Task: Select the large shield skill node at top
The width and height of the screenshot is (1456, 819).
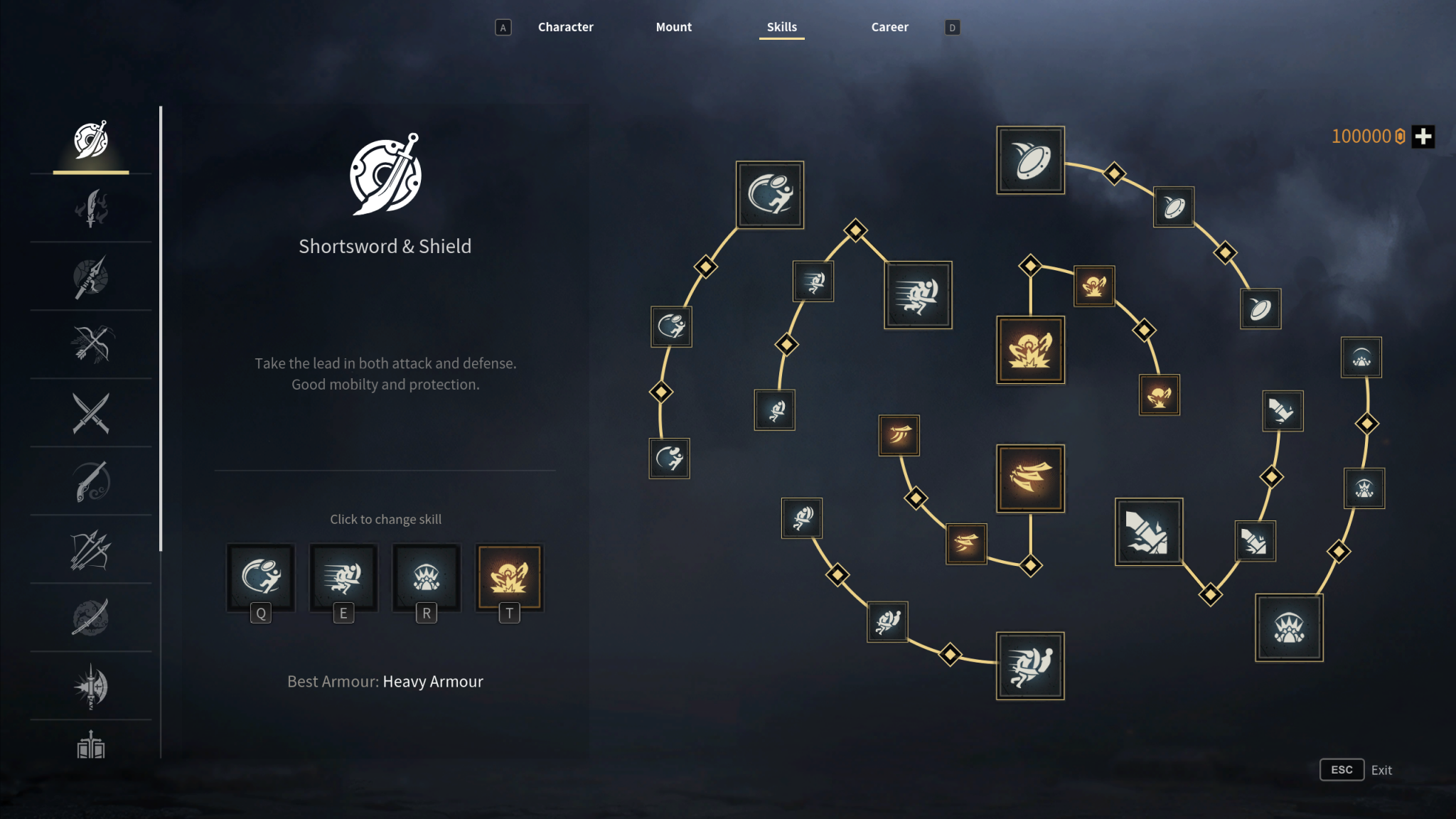Action: tap(1030, 160)
